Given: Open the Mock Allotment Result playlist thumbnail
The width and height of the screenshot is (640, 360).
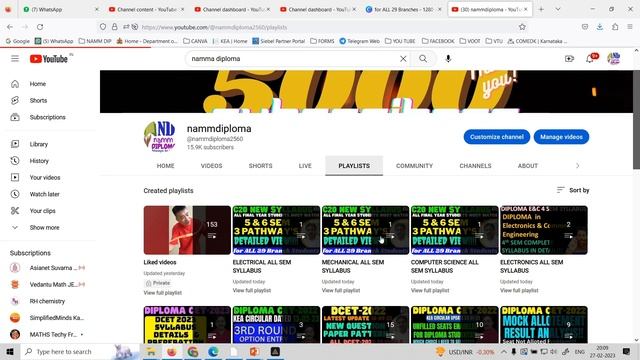Looking at the screenshot, I should (544, 324).
